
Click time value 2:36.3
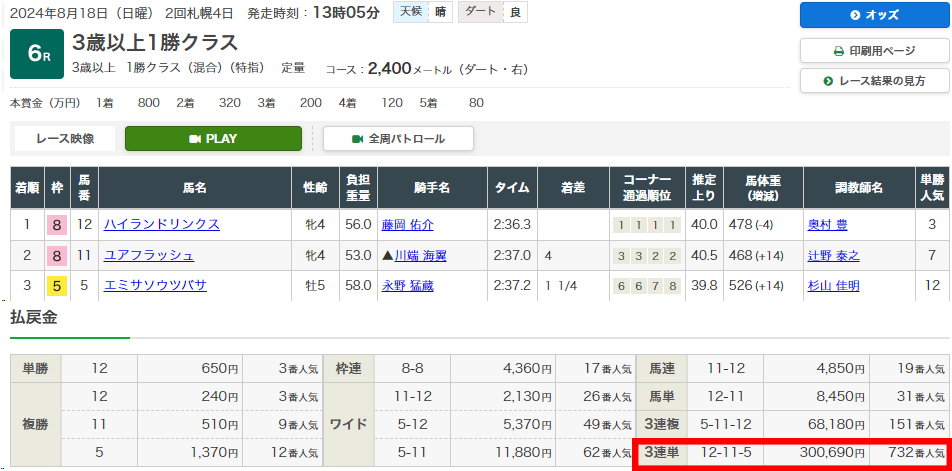512,225
